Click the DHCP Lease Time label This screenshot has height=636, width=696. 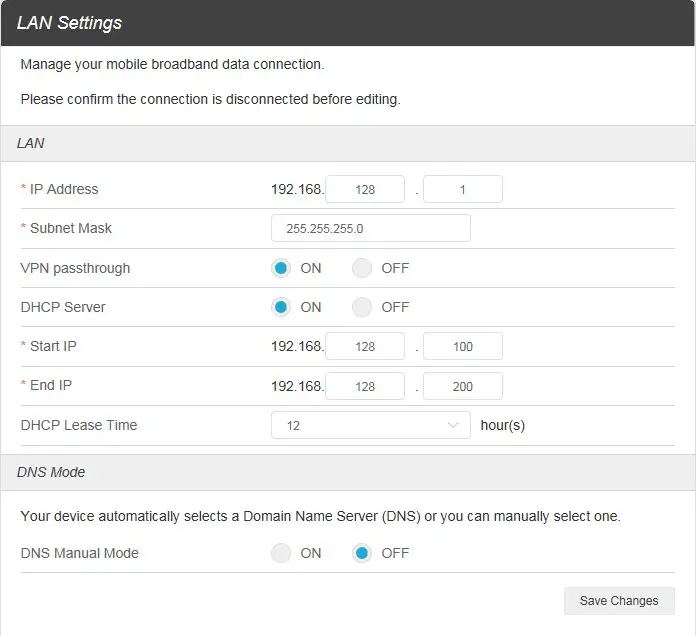coord(79,425)
